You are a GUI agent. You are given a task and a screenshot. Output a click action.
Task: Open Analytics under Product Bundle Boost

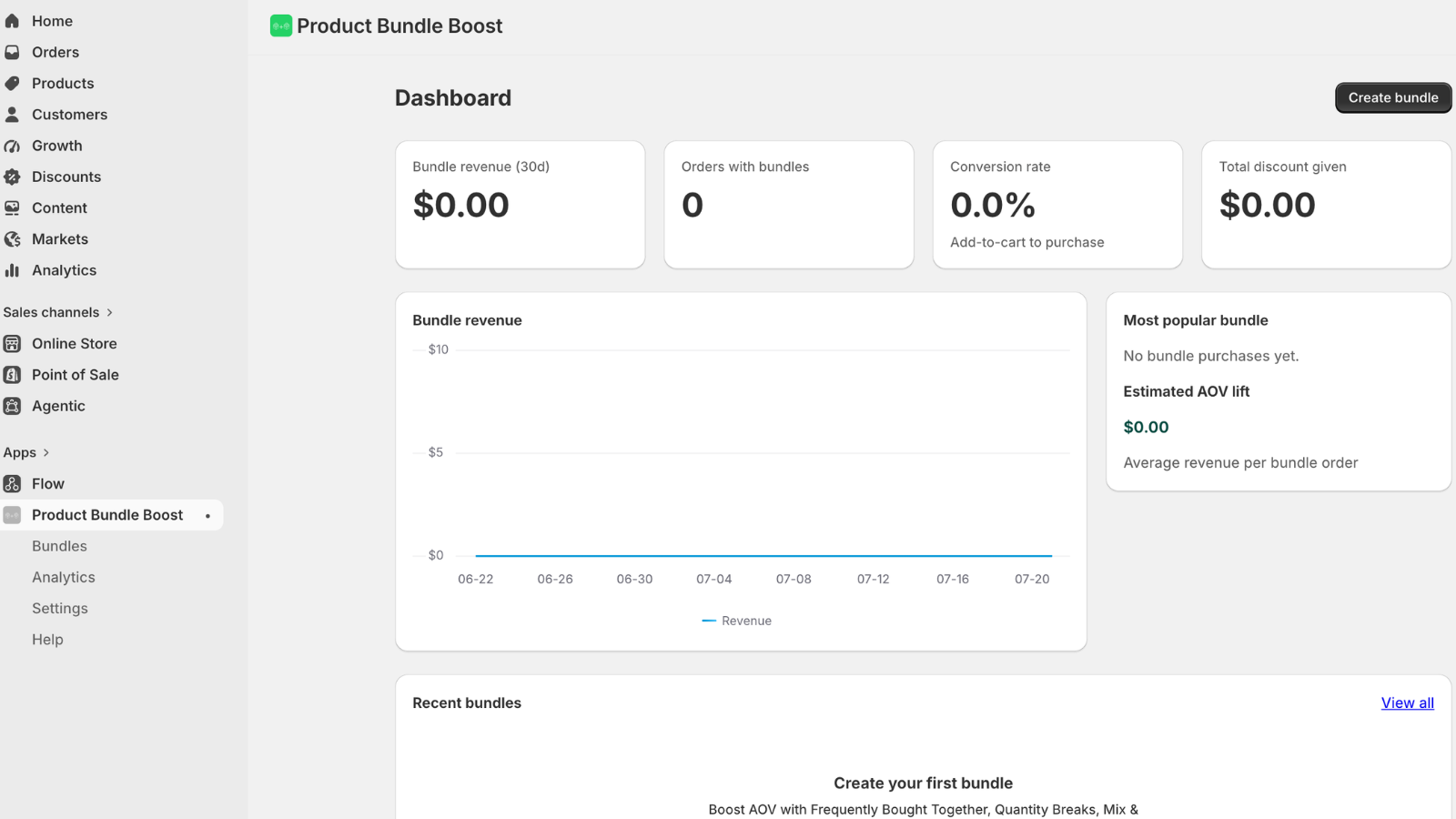64,577
